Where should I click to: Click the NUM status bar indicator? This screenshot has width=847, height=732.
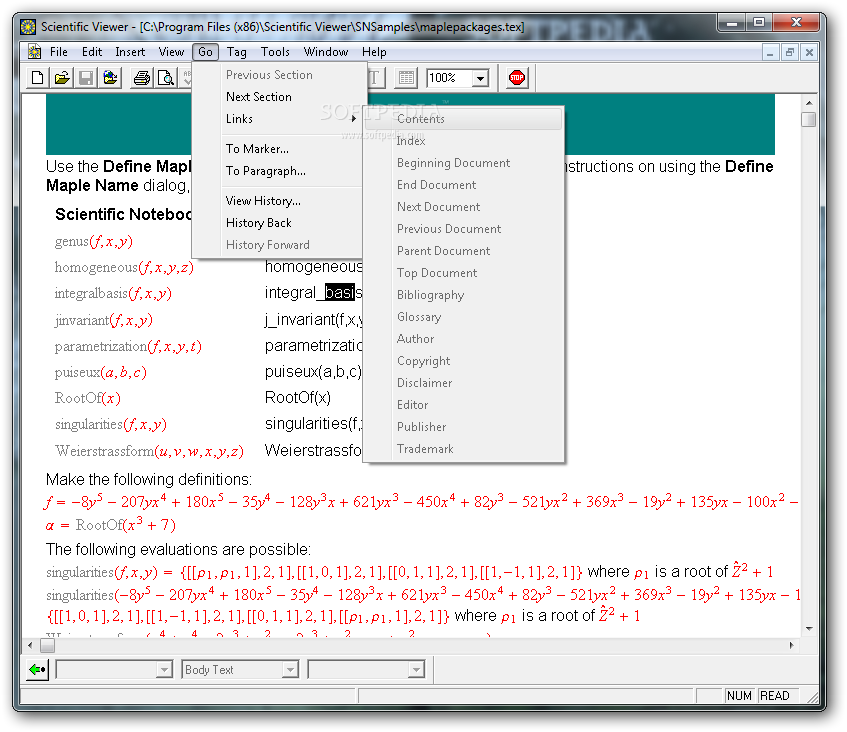[x=739, y=696]
